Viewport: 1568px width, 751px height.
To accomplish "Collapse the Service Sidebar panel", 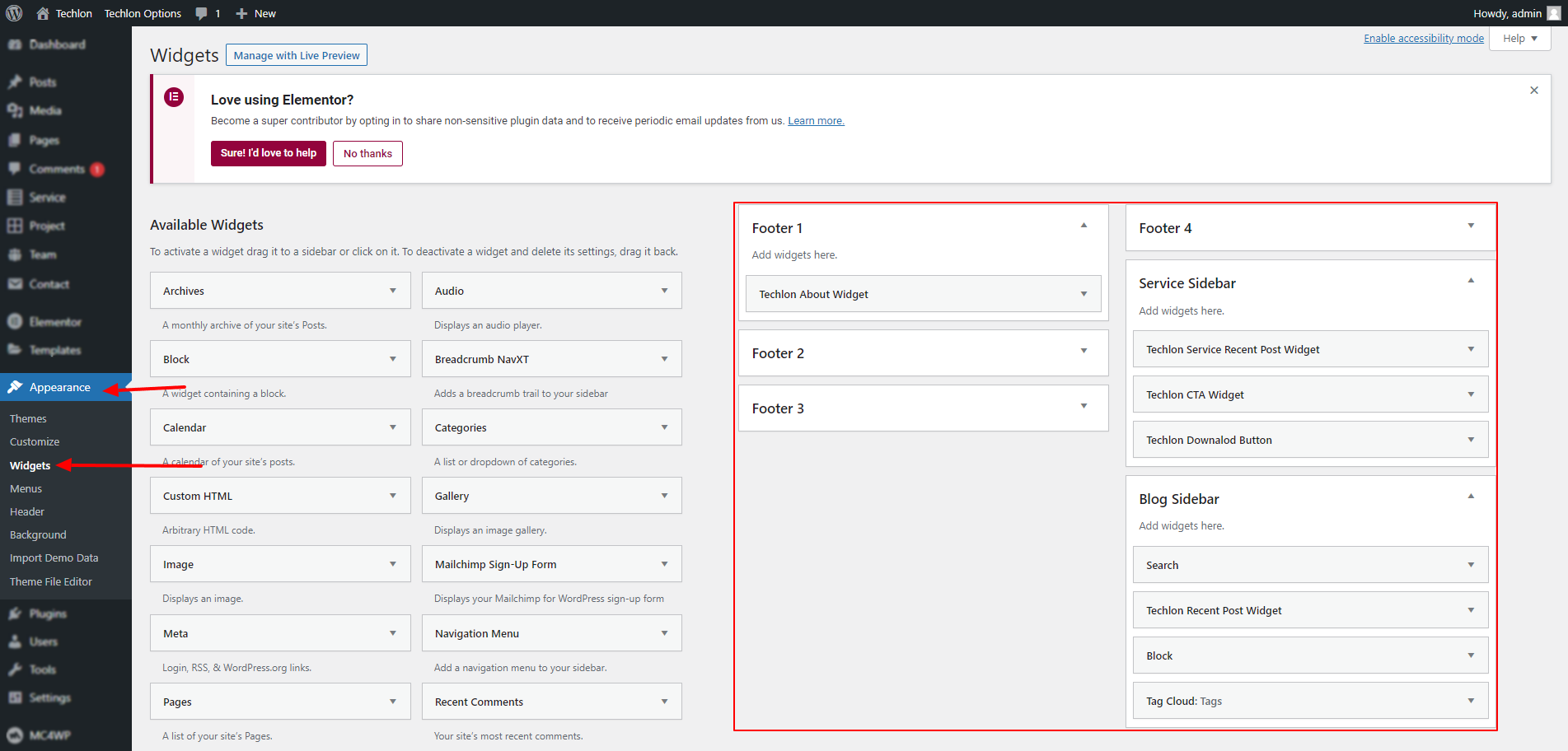I will pos(1470,281).
